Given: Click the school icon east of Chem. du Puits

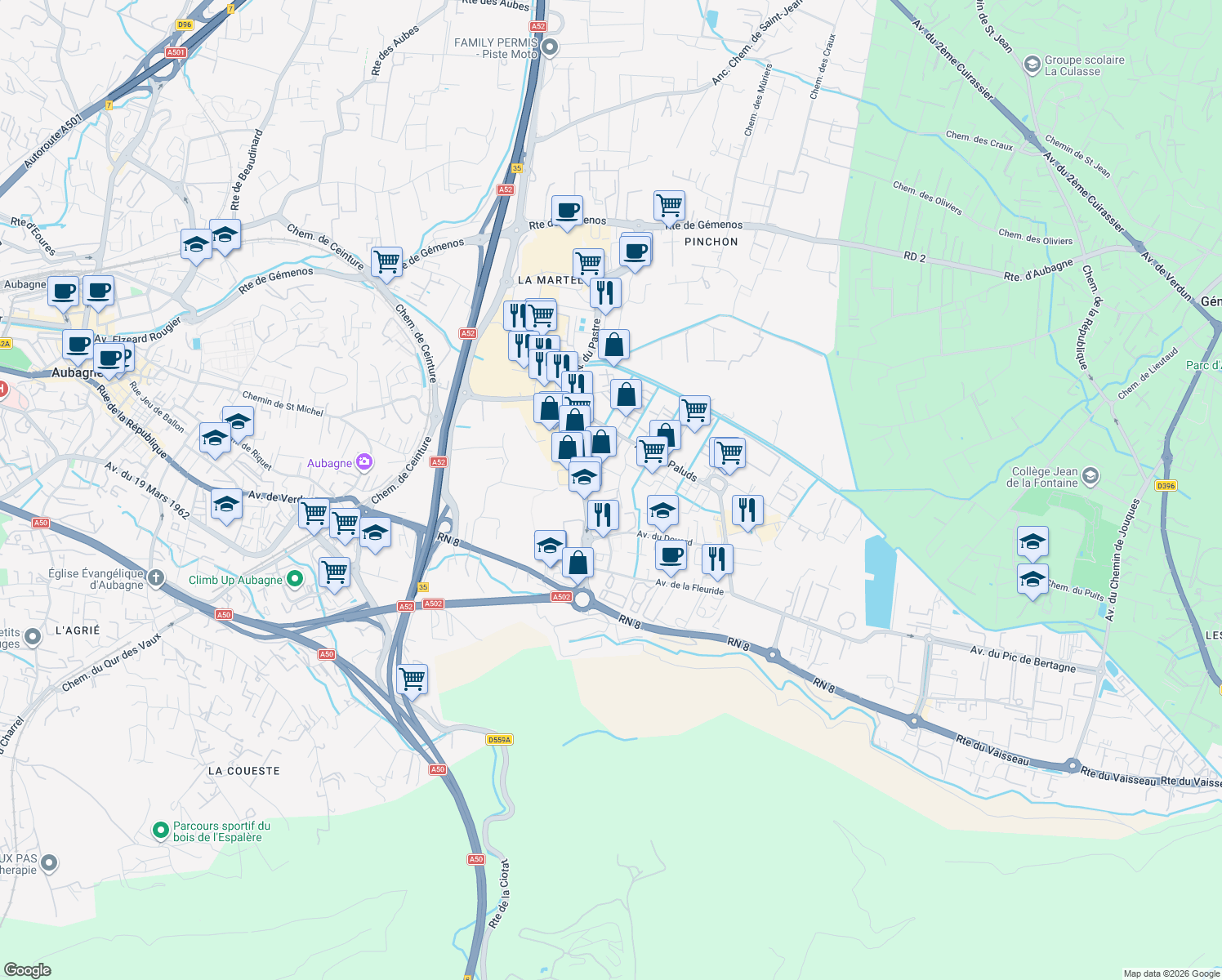Looking at the screenshot, I should pos(1034,580).
